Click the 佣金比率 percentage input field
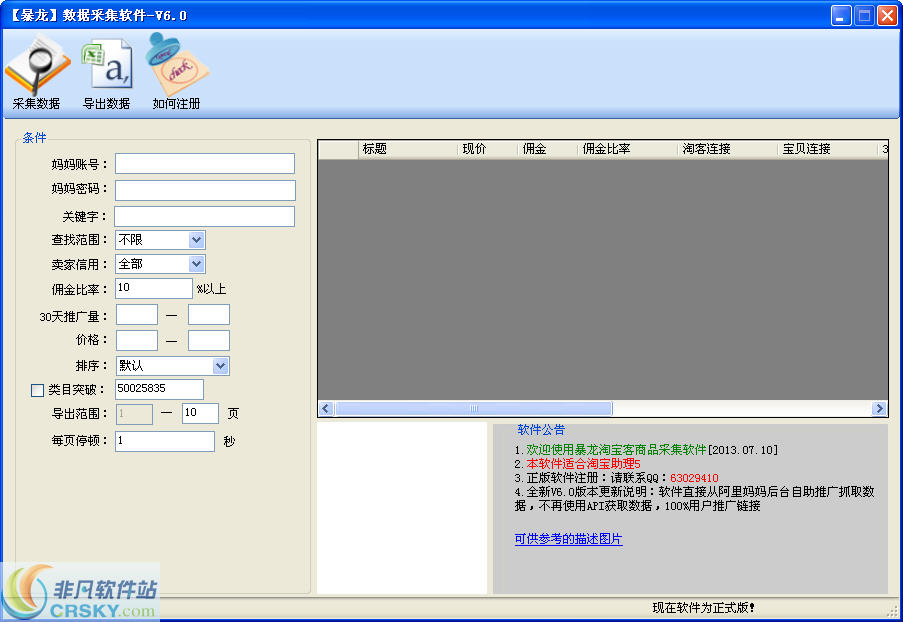Image resolution: width=903 pixels, height=622 pixels. click(153, 289)
